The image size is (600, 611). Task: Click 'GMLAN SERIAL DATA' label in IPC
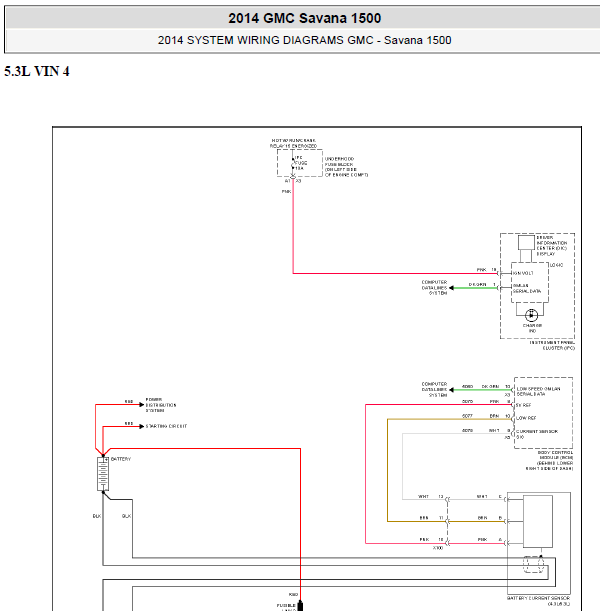pos(527,288)
